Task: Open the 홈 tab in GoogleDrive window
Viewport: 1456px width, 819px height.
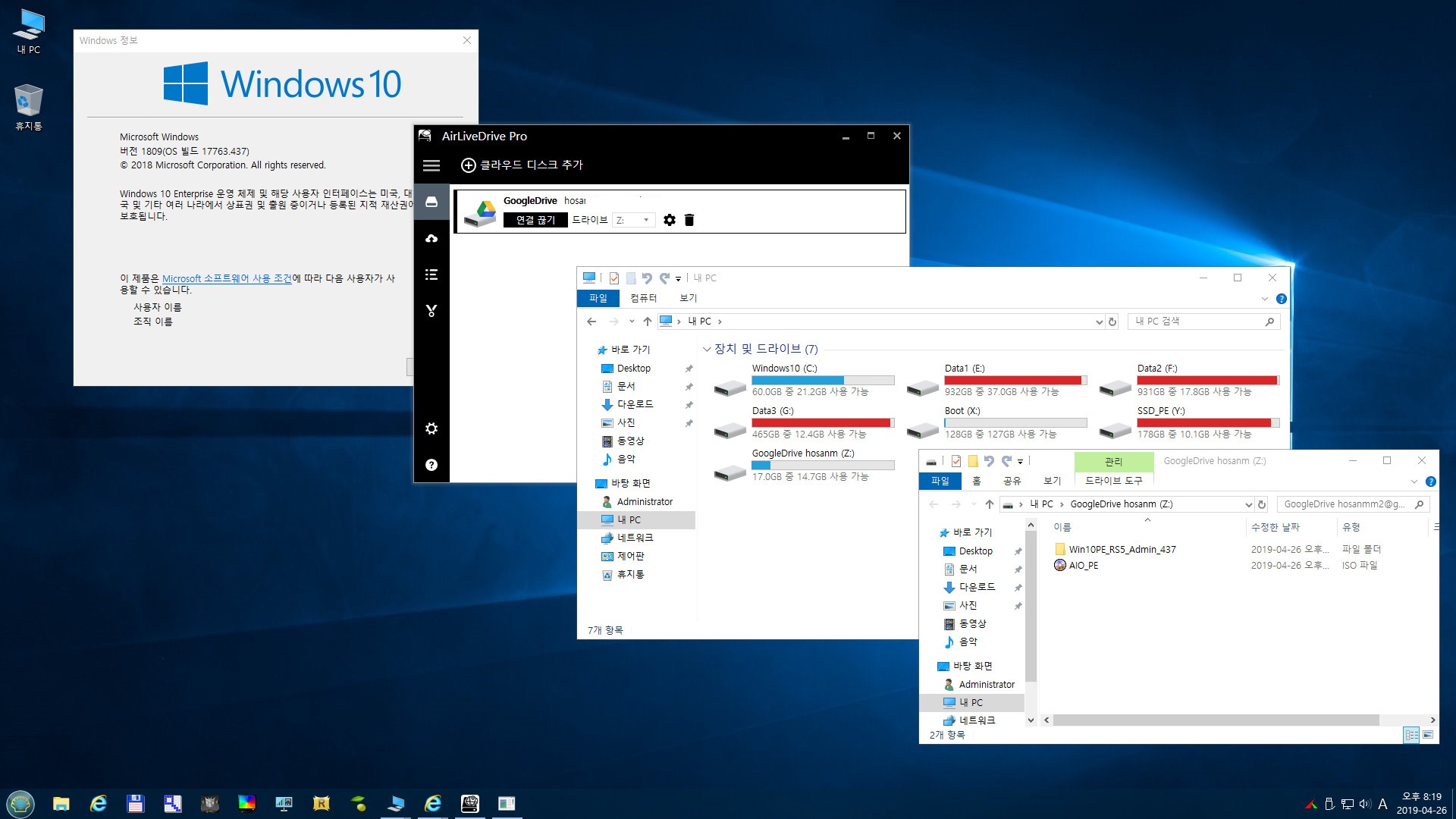Action: point(977,481)
